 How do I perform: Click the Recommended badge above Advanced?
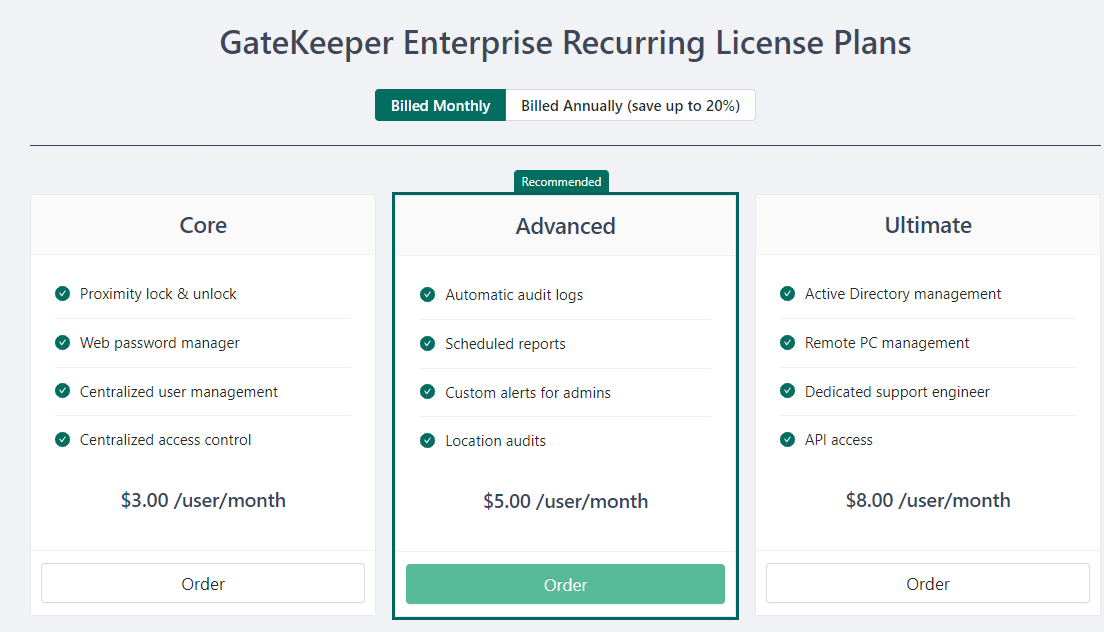pos(561,182)
